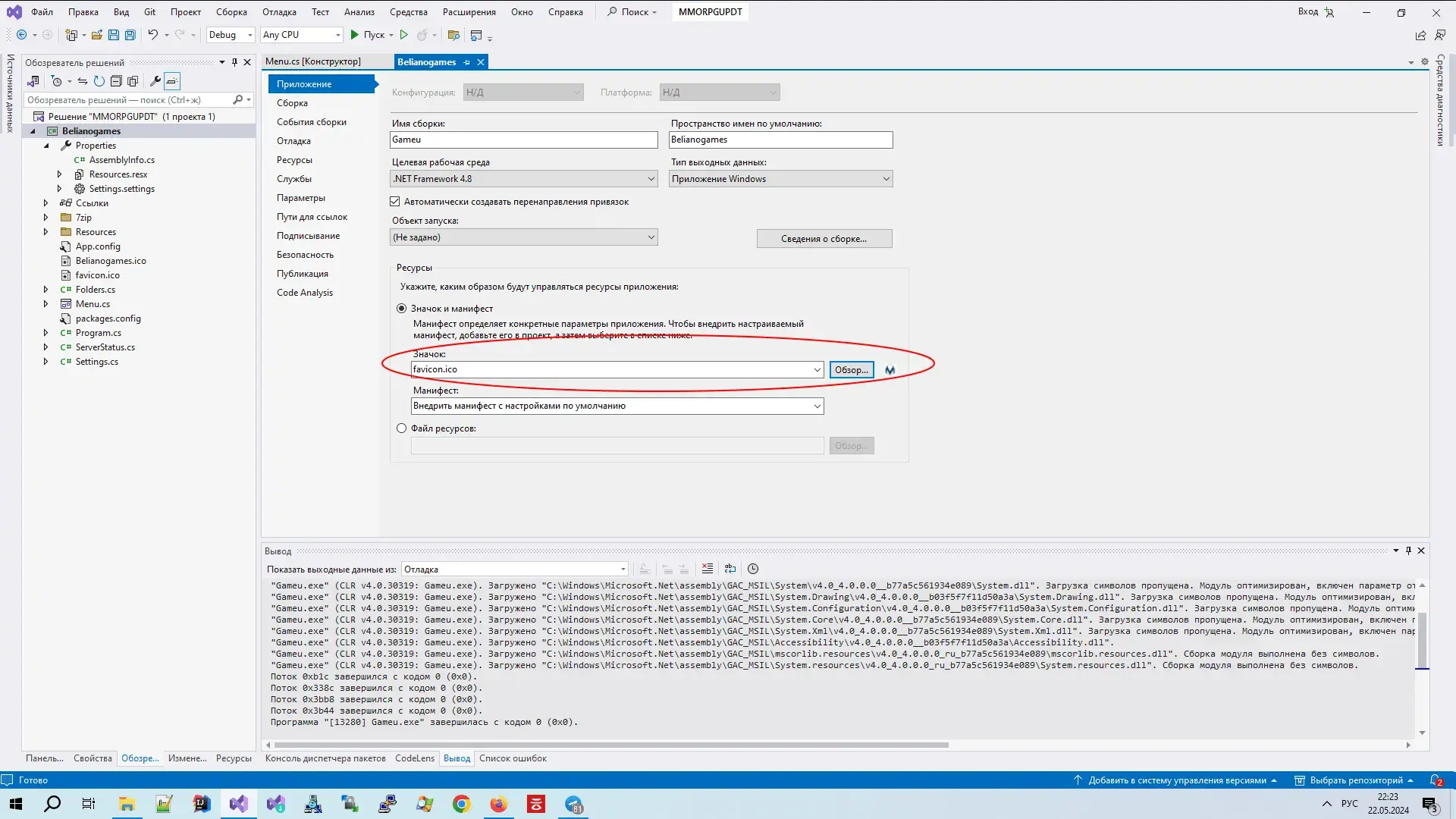
Task: Expand the Ссылки node in the tree
Action: [x=46, y=203]
